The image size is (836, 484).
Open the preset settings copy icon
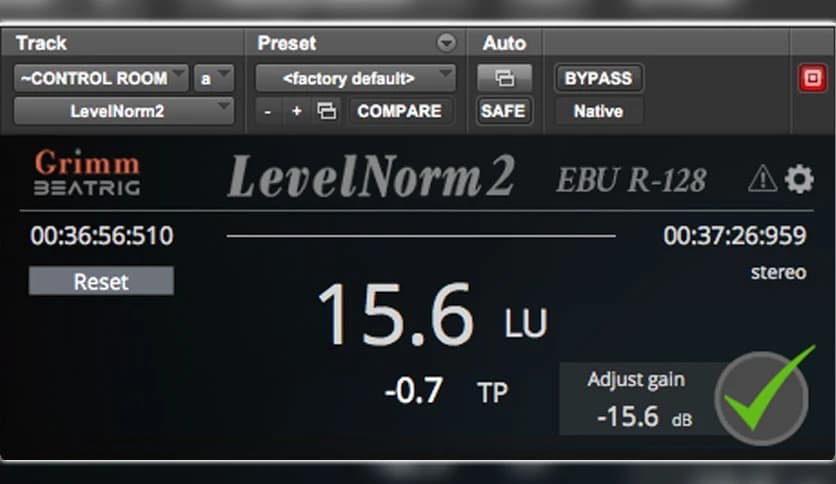click(x=326, y=111)
